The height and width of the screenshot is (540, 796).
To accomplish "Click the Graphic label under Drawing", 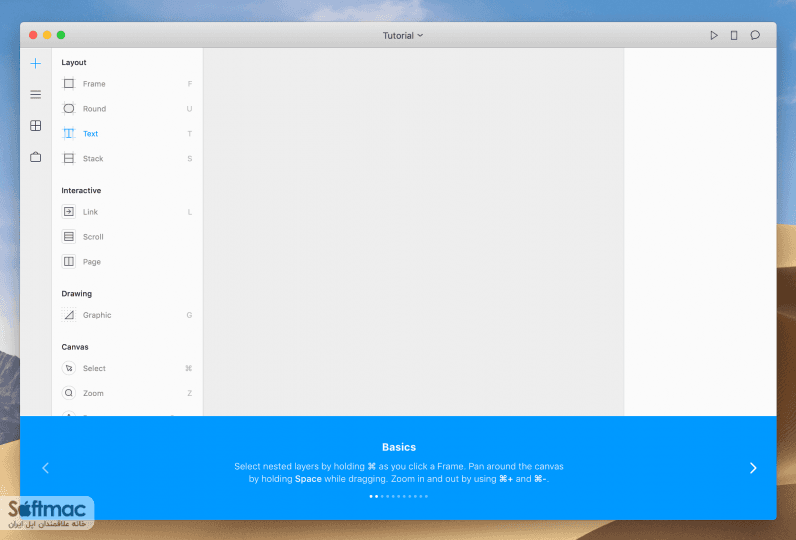I will click(97, 315).
